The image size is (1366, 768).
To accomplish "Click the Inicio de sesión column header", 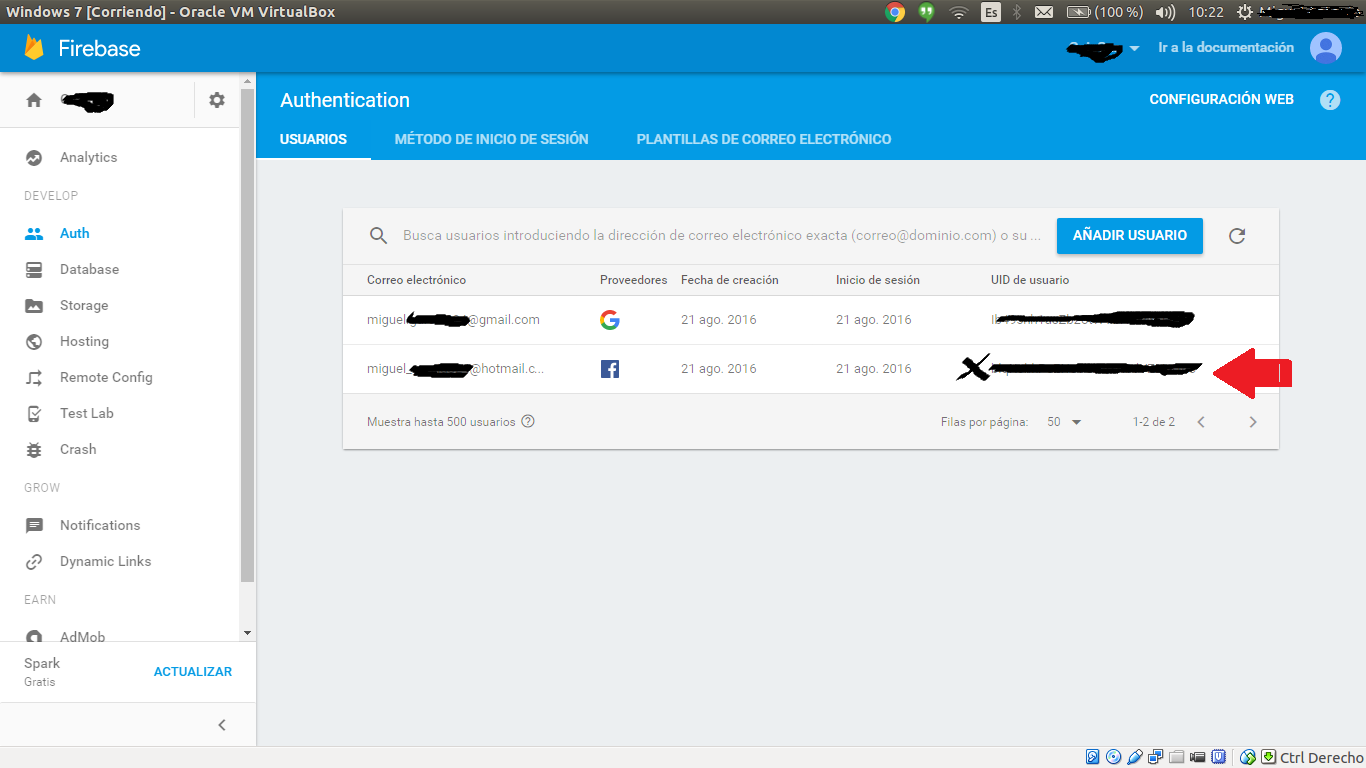I will (878, 280).
